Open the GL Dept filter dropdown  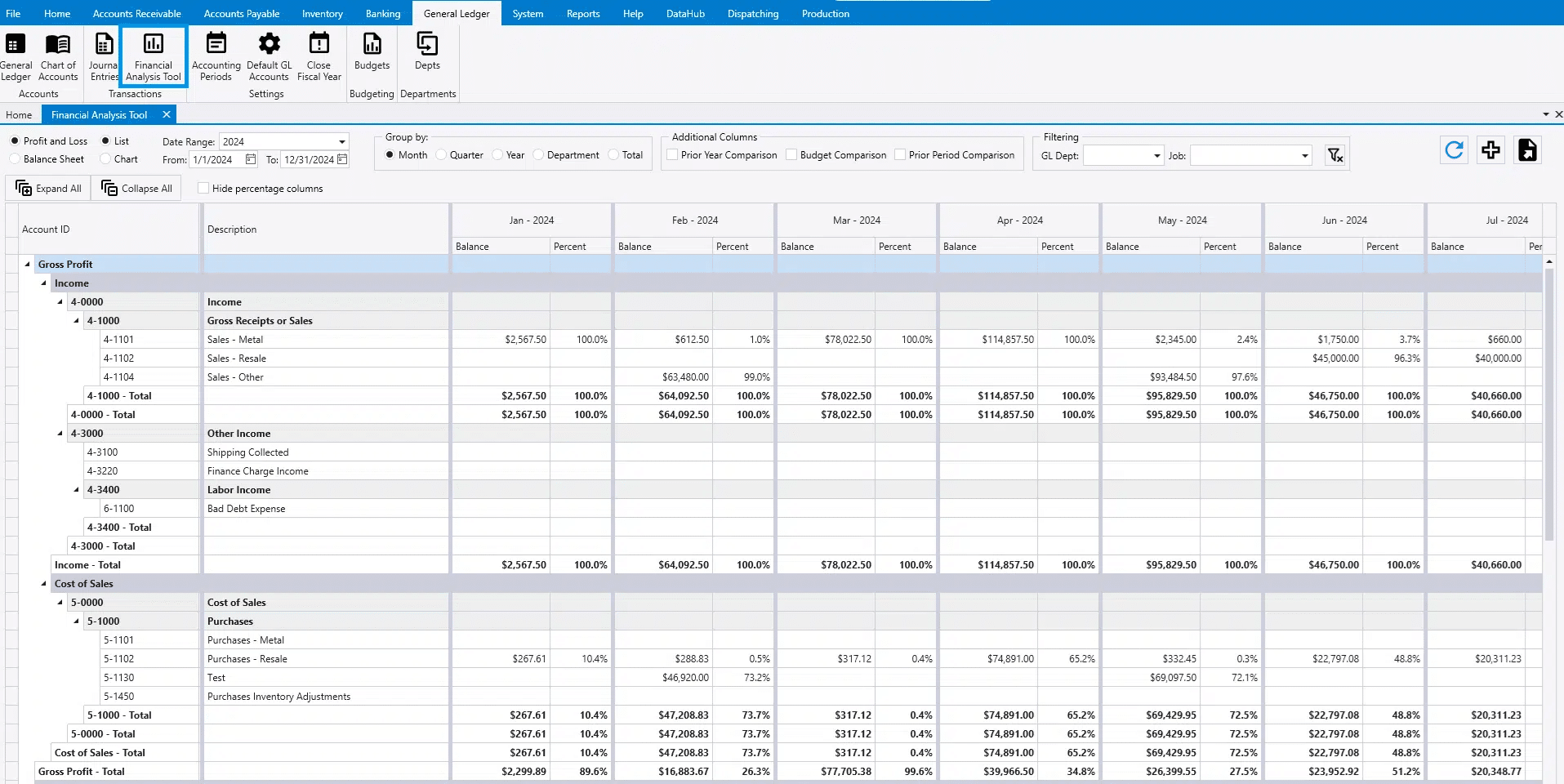pyautogui.click(x=1156, y=156)
